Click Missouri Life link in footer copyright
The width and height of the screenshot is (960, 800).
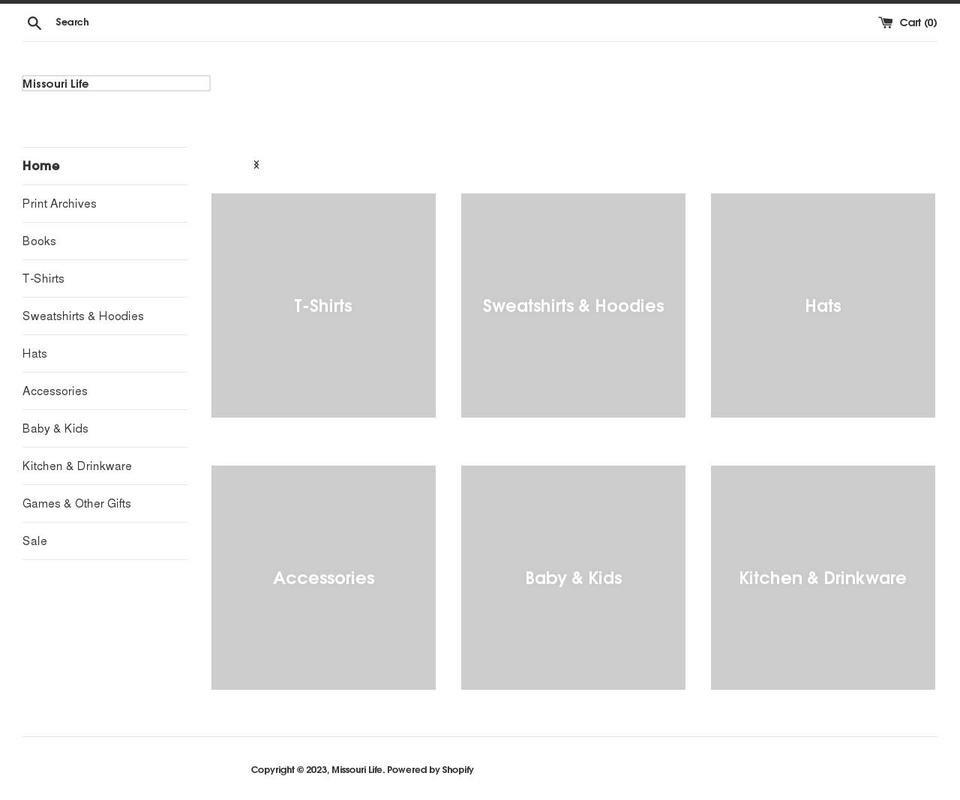click(x=357, y=770)
